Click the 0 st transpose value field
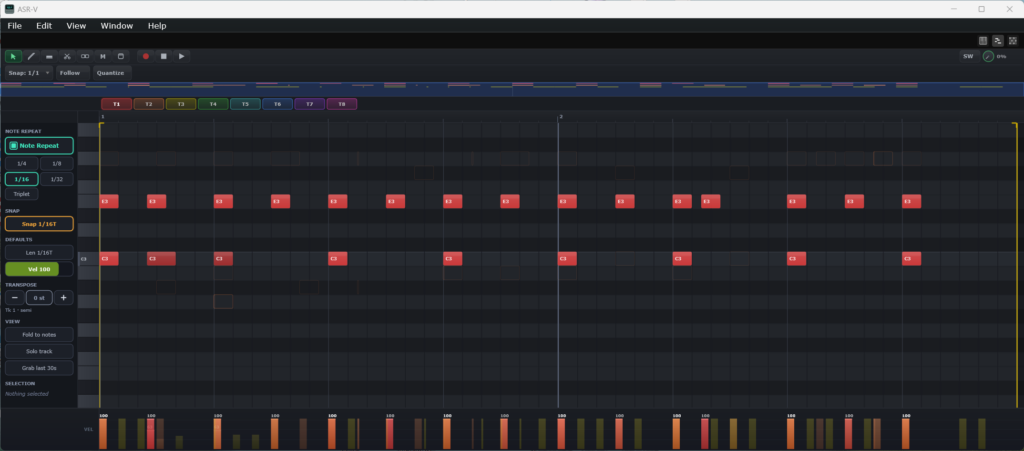Screen dimensions: 1024x451 pyautogui.click(x=39, y=298)
